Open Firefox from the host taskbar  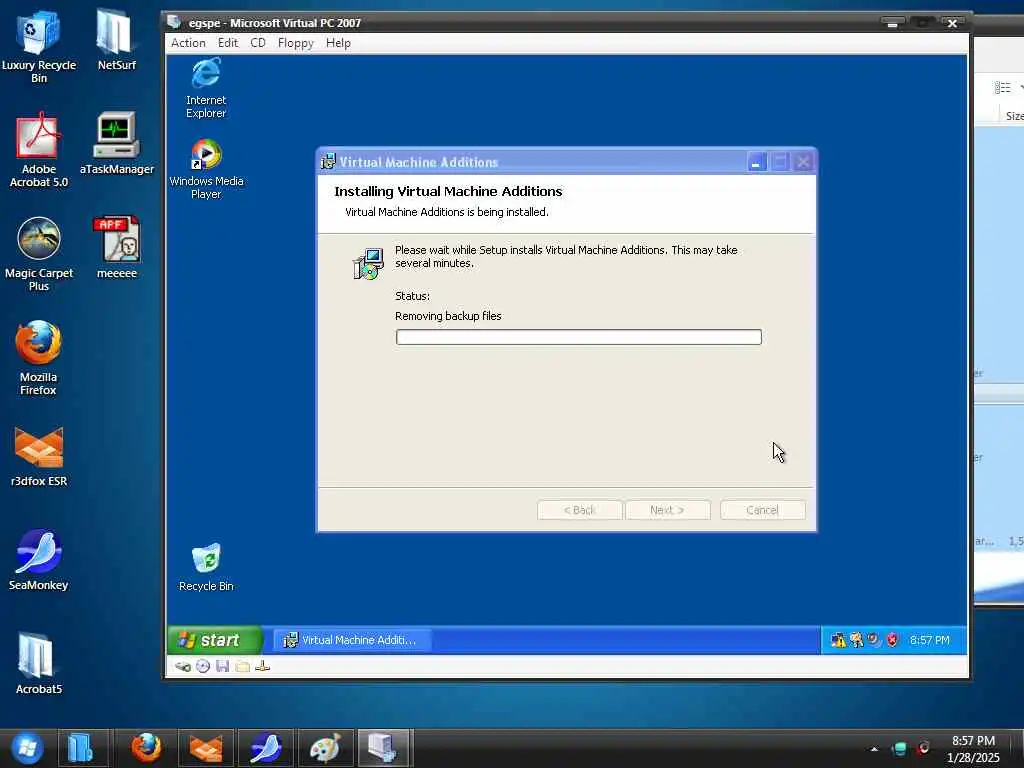click(x=146, y=748)
